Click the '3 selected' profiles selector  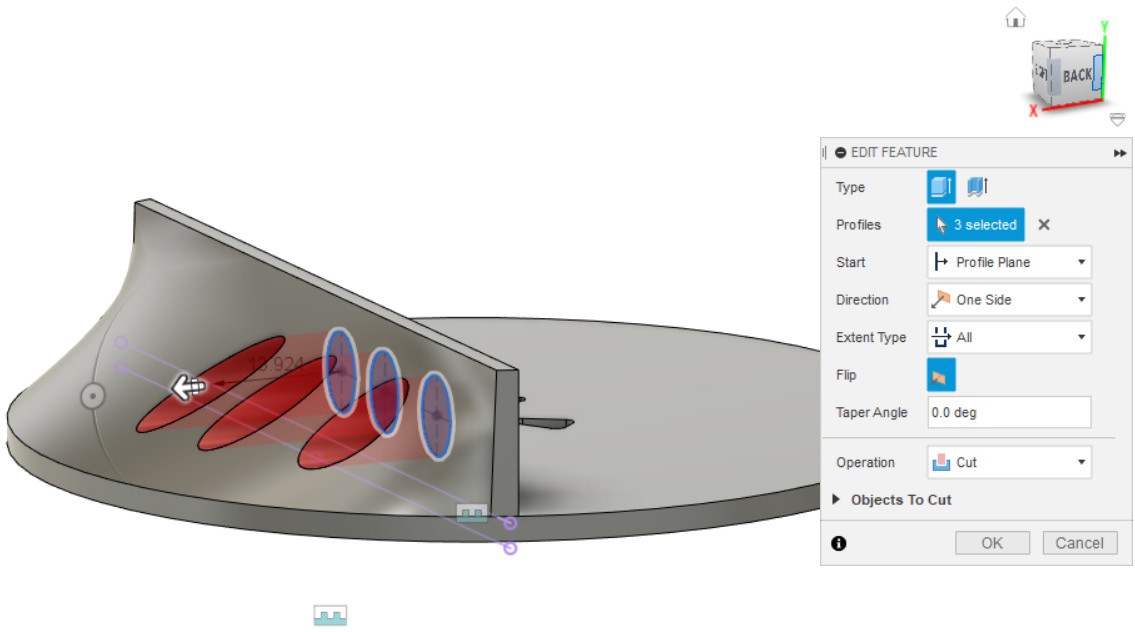(975, 225)
